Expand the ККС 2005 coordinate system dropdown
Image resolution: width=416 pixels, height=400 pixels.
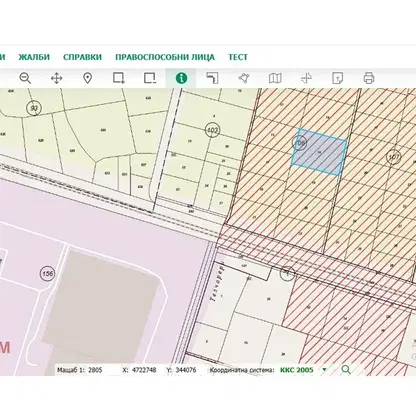point(324,370)
